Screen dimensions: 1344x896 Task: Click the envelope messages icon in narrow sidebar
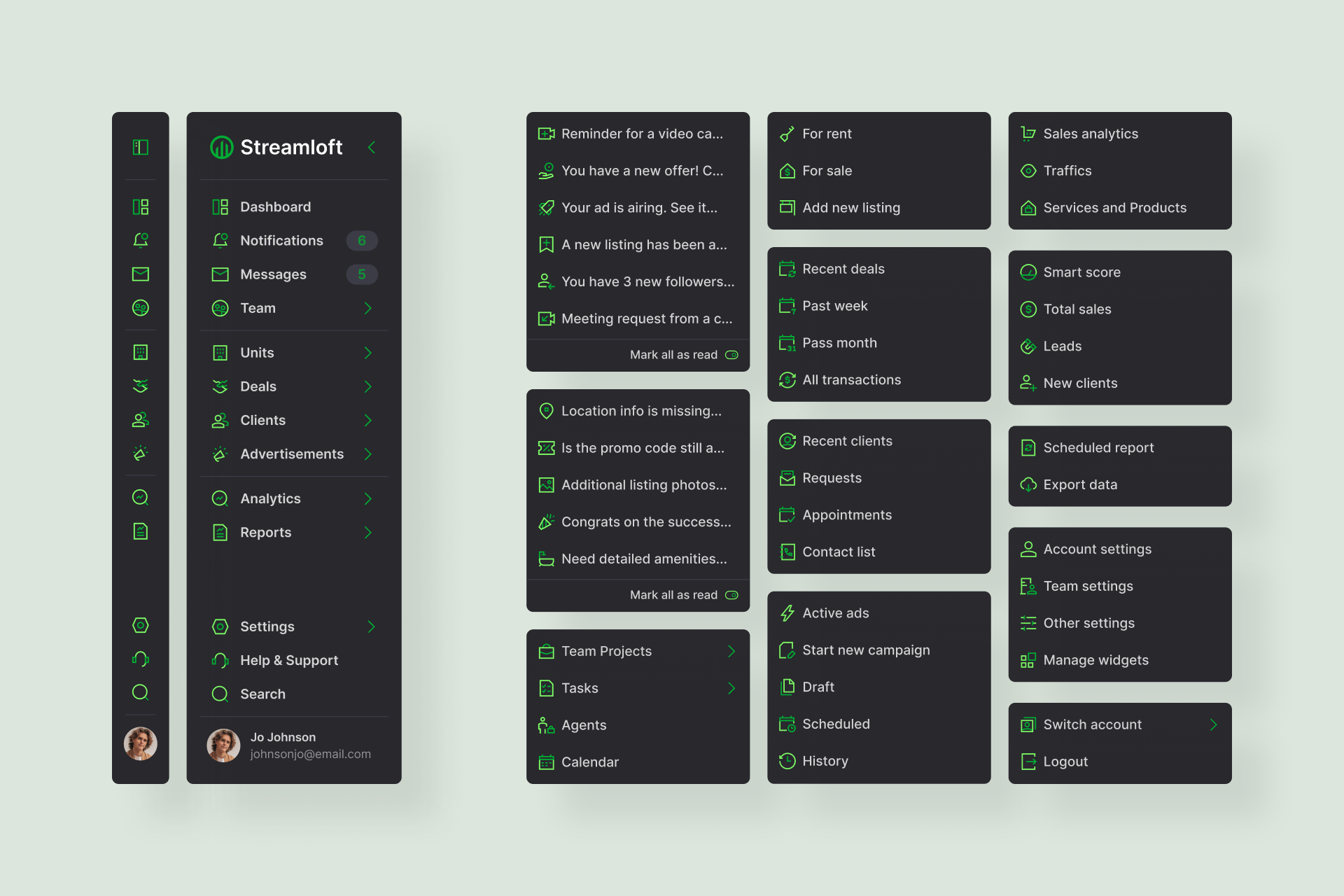pos(140,274)
